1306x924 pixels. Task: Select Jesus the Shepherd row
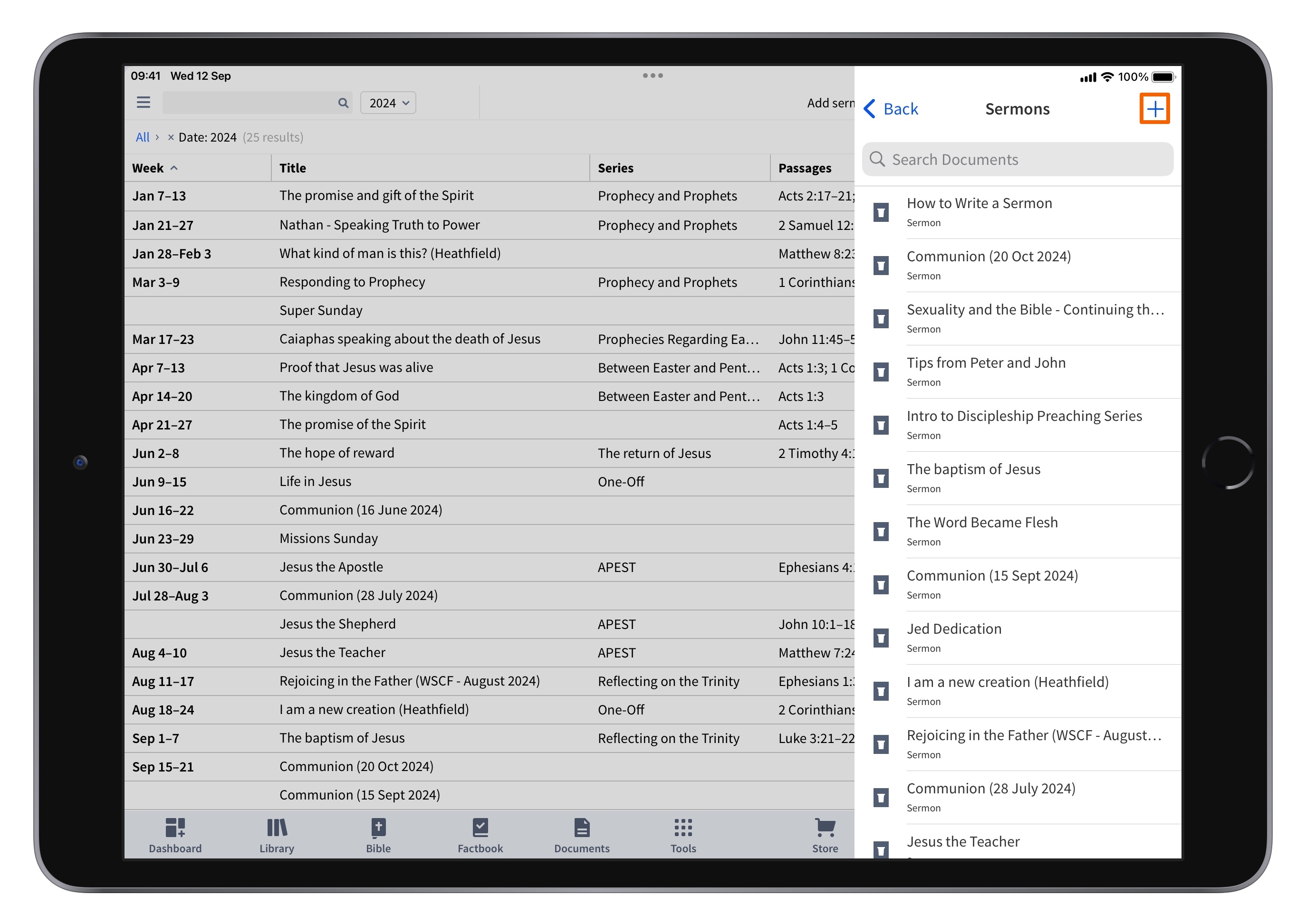[490, 624]
